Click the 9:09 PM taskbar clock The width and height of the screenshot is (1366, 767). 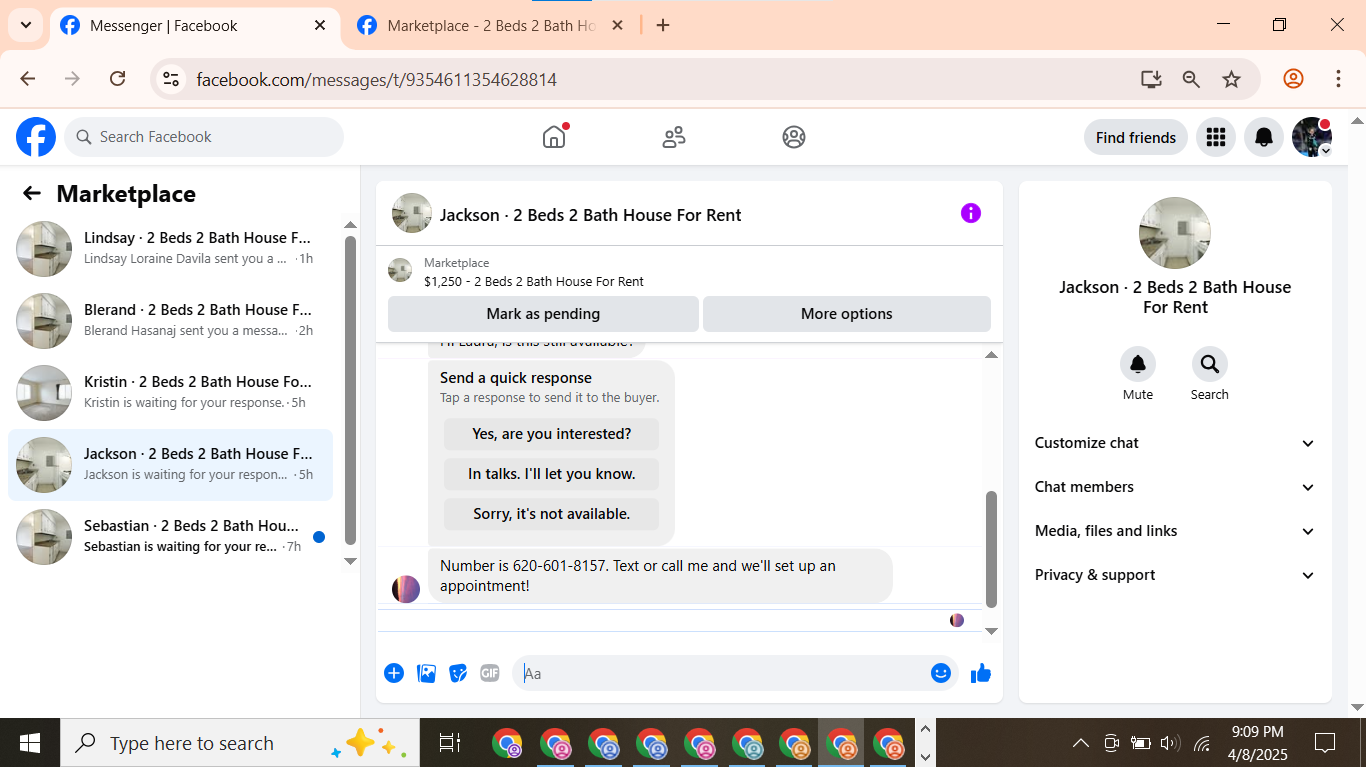(1257, 732)
